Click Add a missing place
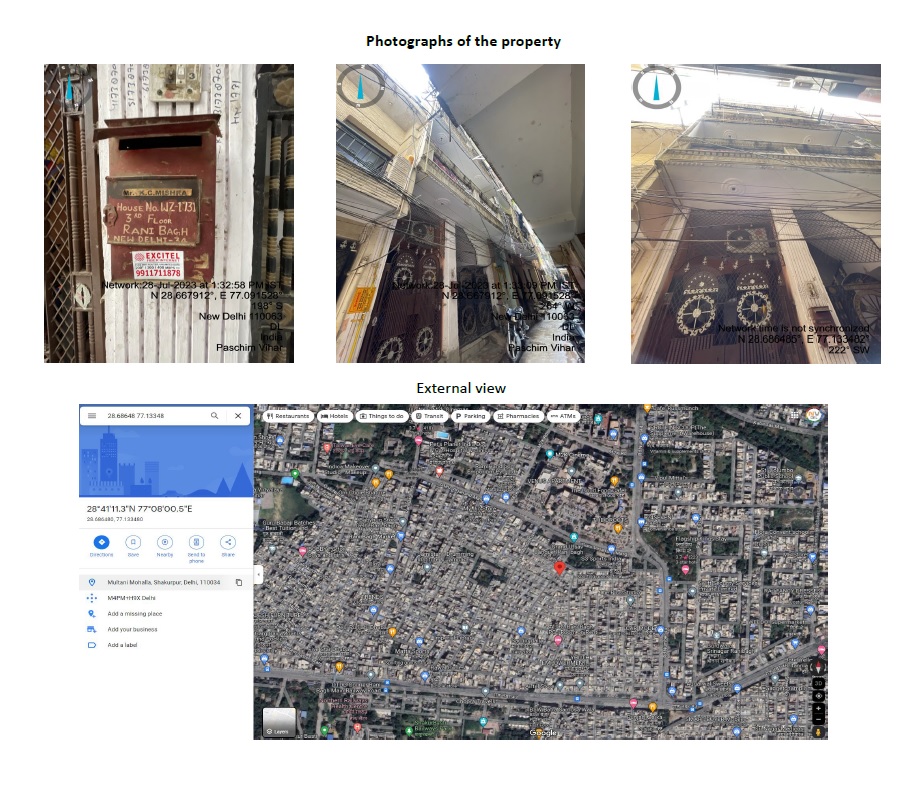The height and width of the screenshot is (785, 919). pos(135,613)
